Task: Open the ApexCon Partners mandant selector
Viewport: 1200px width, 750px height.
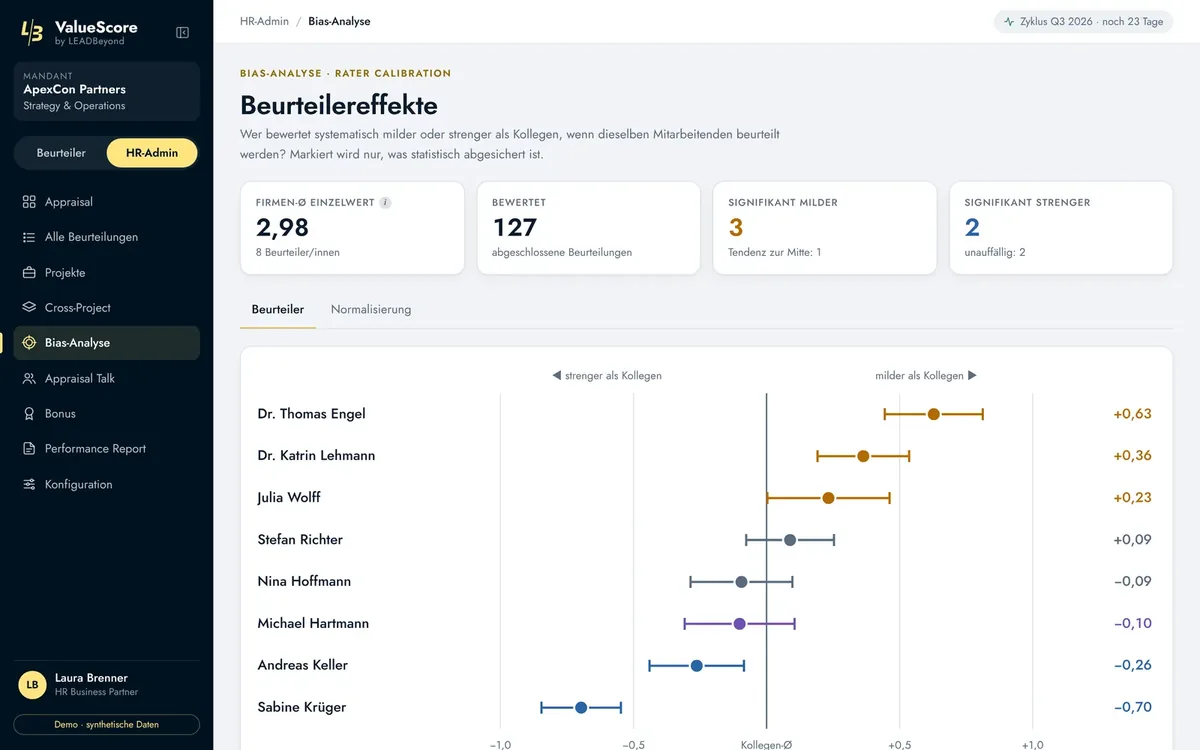Action: point(107,91)
